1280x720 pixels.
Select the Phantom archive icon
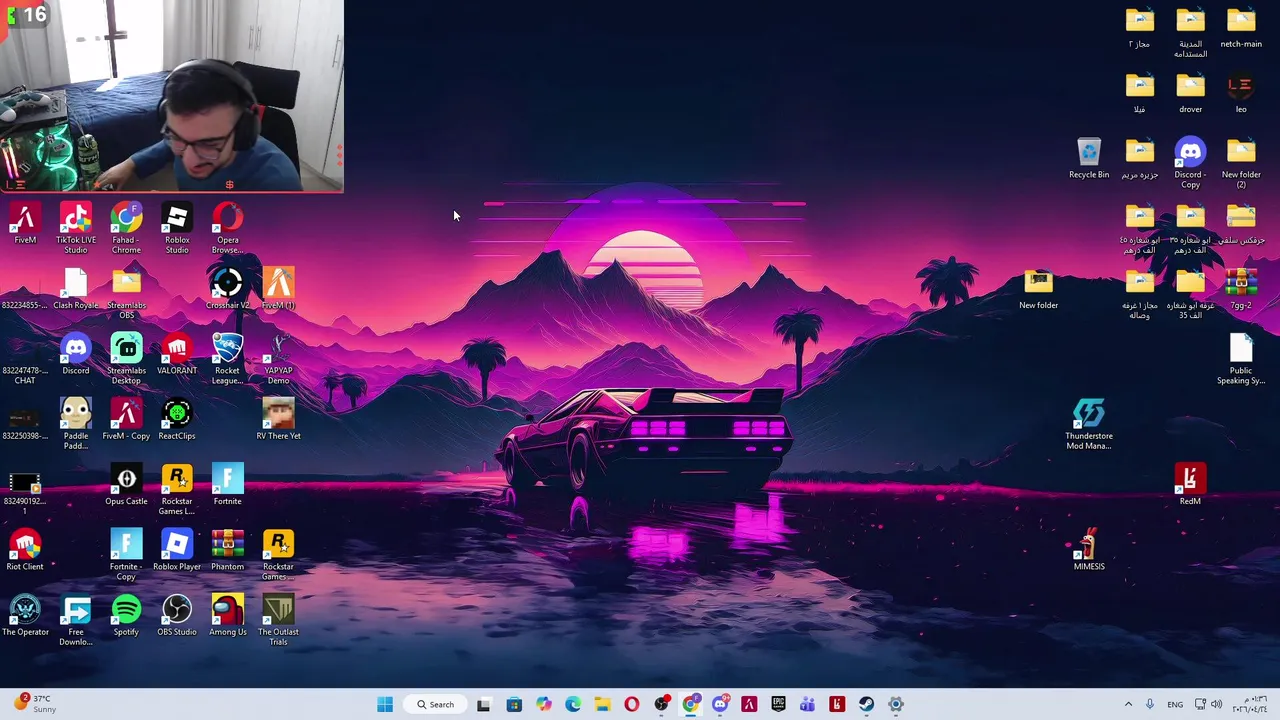228,550
